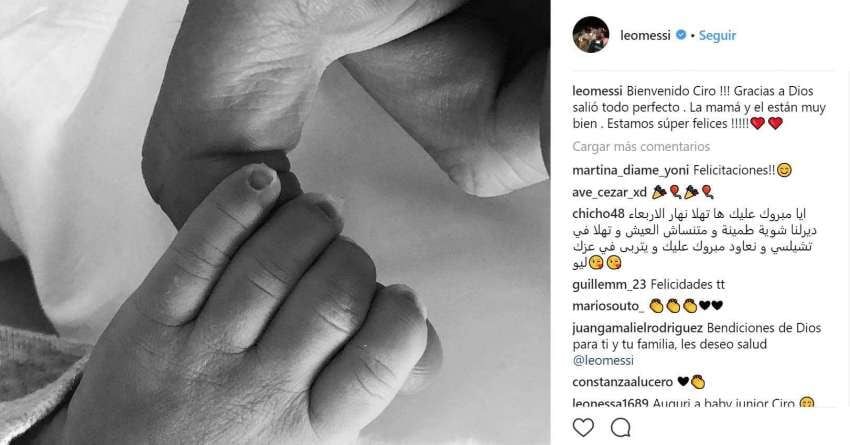The height and width of the screenshot is (445, 850).
Task: Open the black-and-white baby hand photo
Action: coord(275,222)
